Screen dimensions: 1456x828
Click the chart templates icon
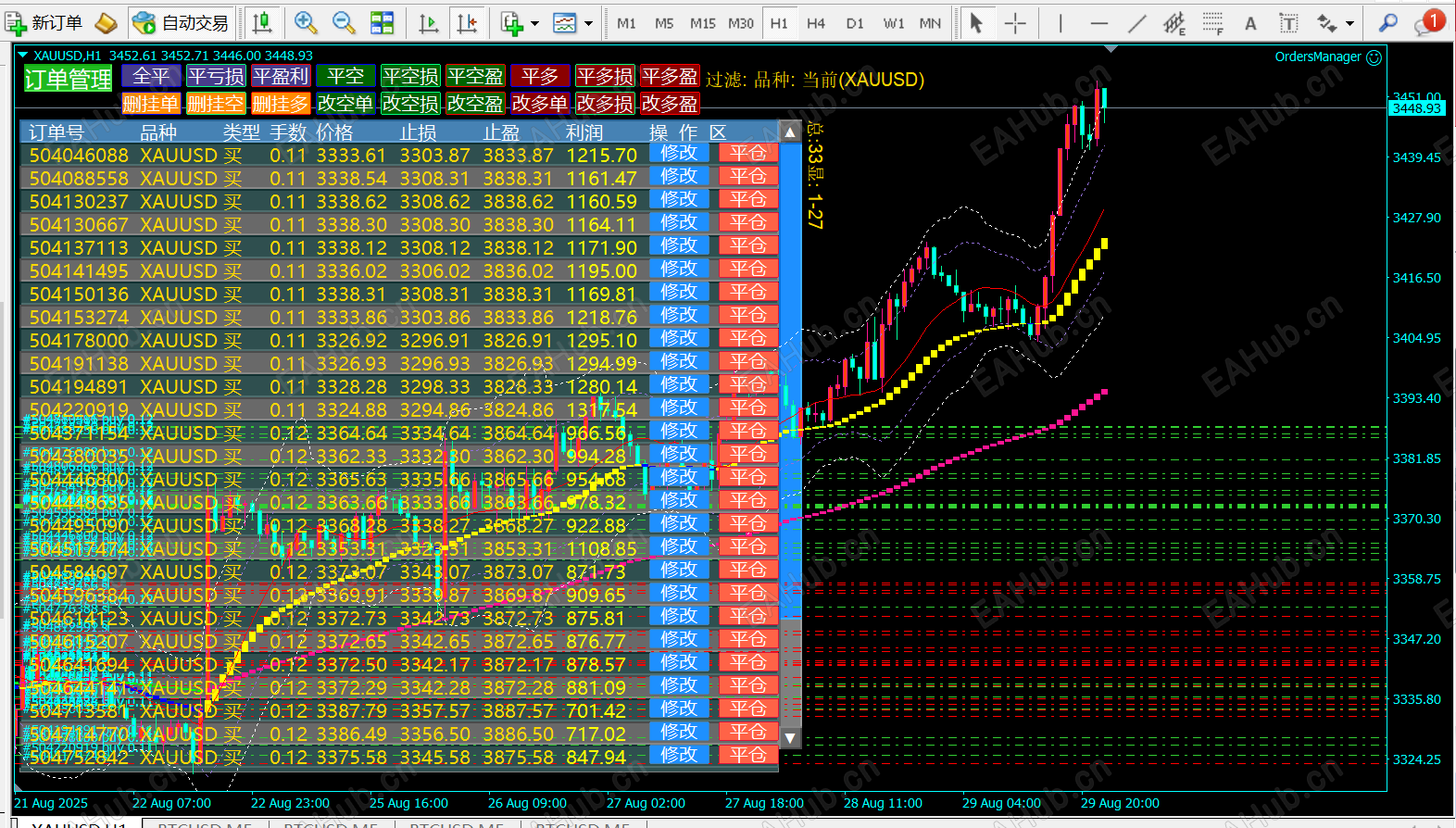[565, 22]
